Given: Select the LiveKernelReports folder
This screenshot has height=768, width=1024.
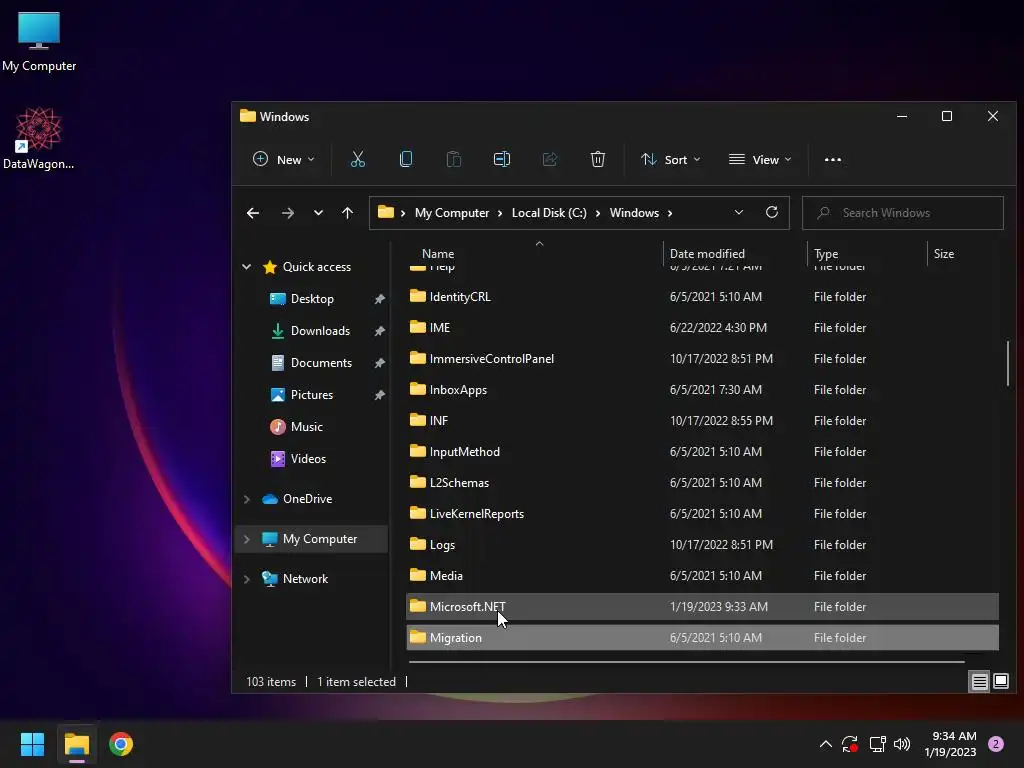Looking at the screenshot, I should tap(702, 513).
